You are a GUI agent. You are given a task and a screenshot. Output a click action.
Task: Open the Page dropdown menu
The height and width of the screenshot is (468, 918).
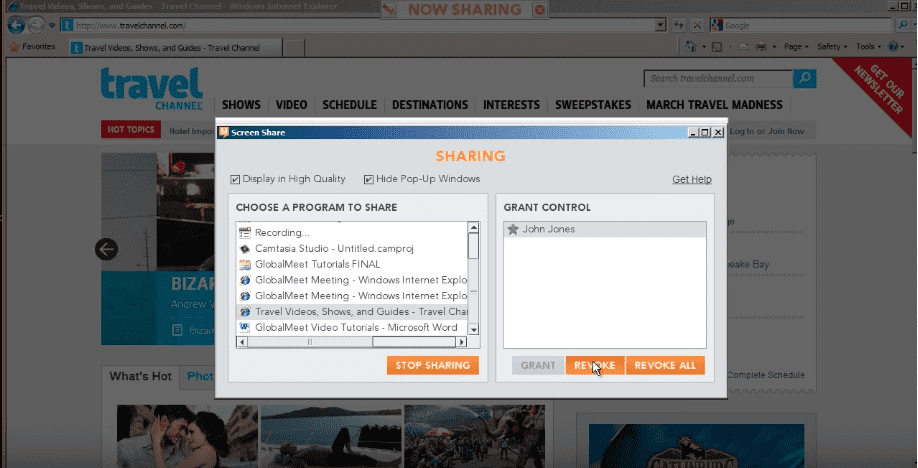[x=796, y=47]
